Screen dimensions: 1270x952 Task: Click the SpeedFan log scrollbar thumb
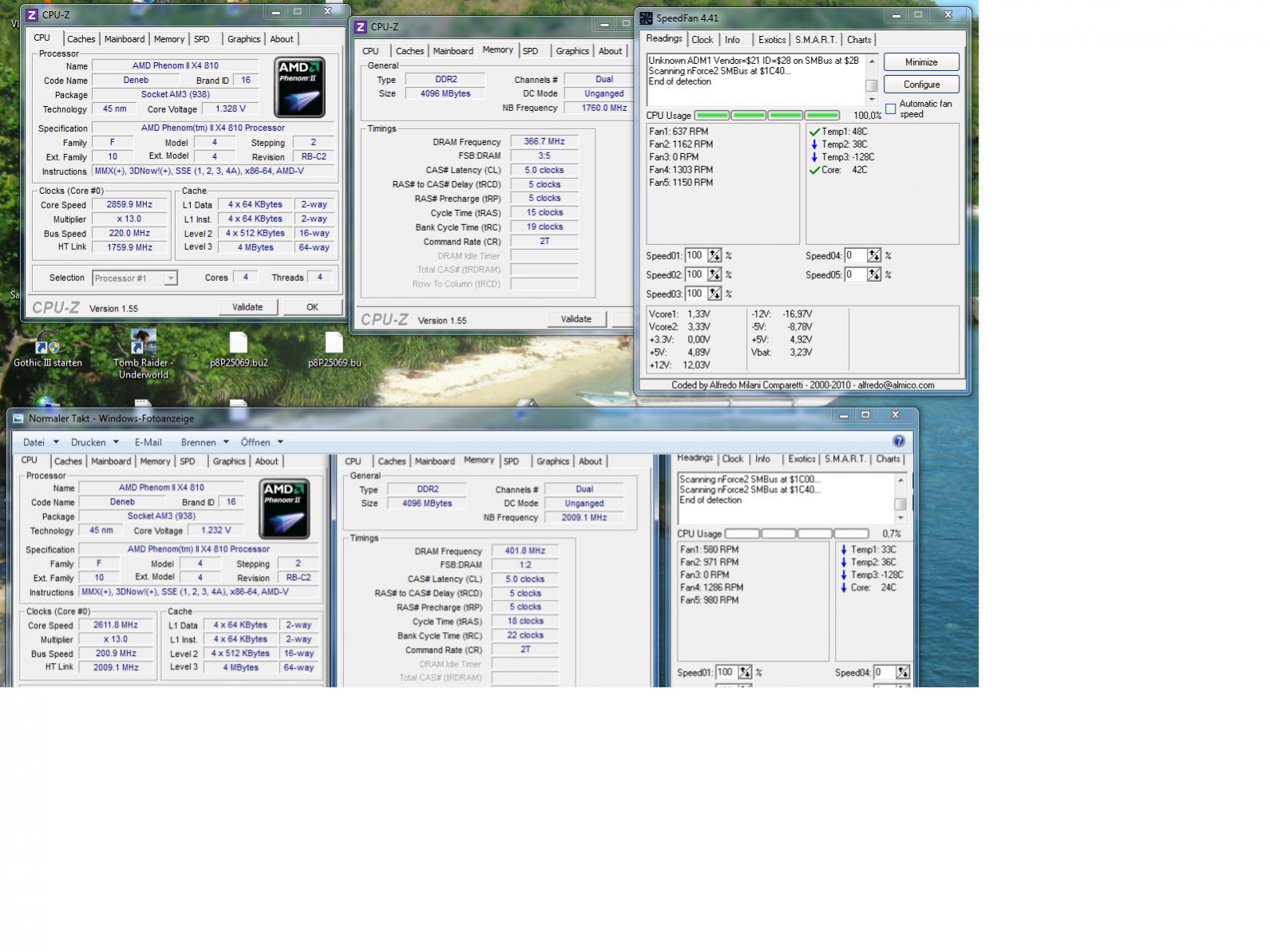872,85
